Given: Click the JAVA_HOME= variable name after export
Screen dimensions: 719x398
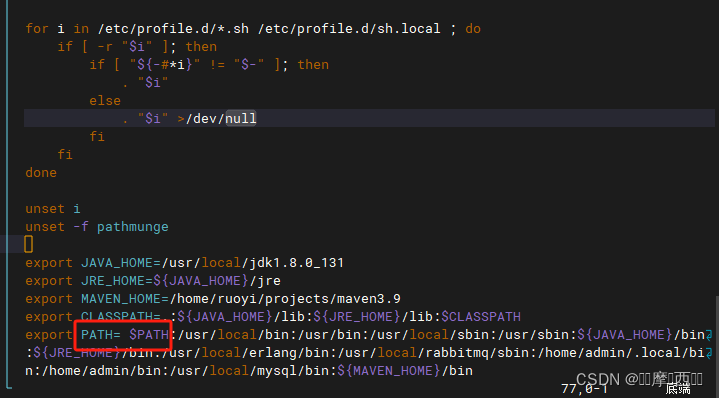Looking at the screenshot, I should point(121,263).
